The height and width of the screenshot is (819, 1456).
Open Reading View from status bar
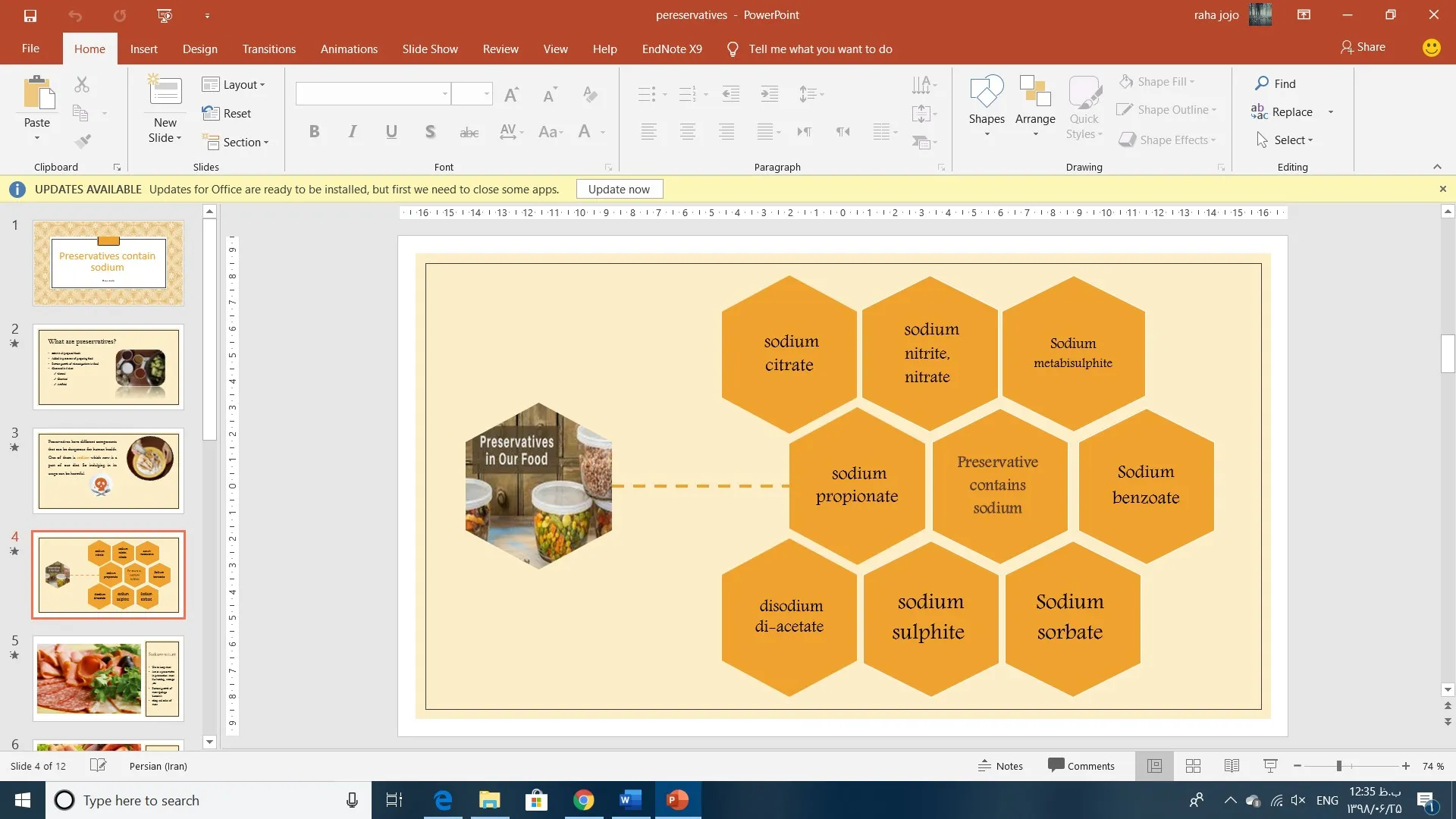point(1232,766)
